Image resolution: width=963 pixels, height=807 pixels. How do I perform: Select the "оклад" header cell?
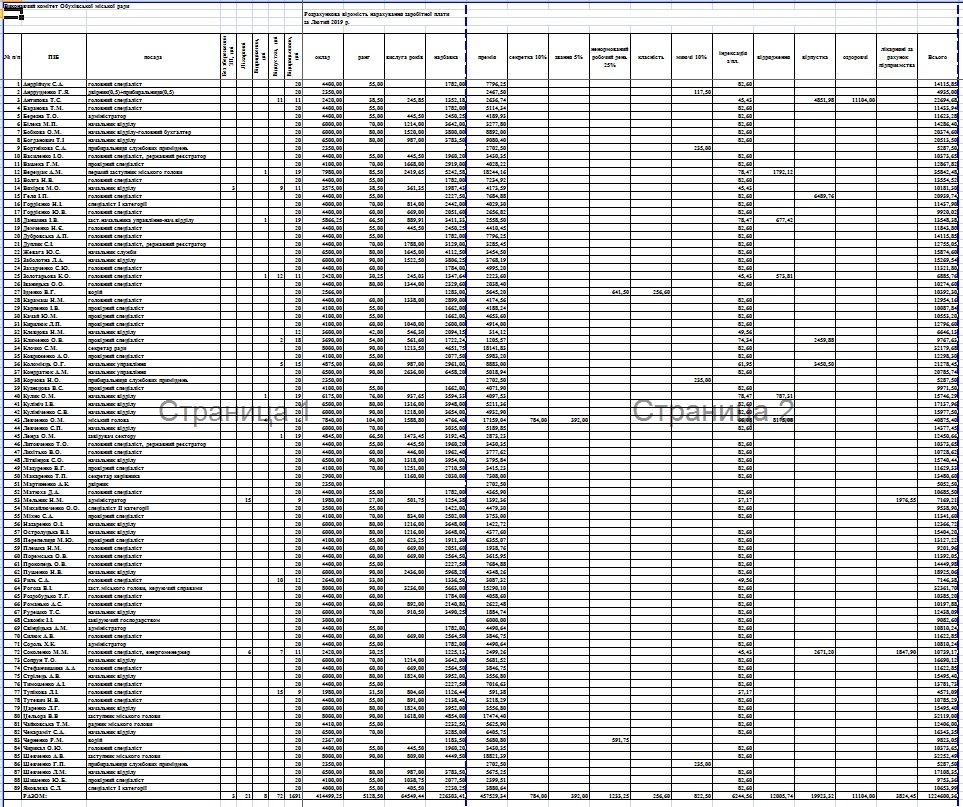tap(323, 57)
